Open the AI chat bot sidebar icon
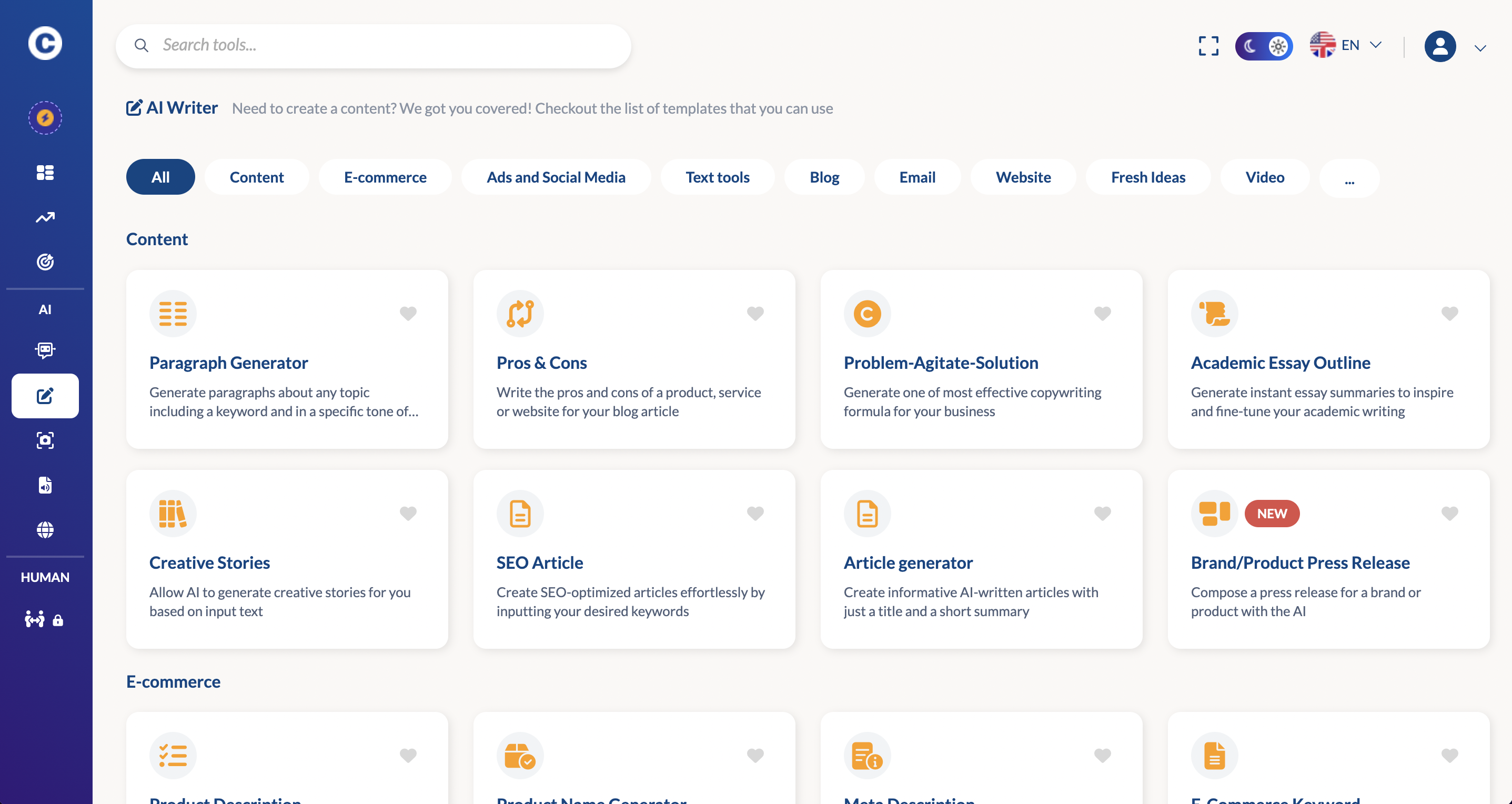 click(45, 350)
